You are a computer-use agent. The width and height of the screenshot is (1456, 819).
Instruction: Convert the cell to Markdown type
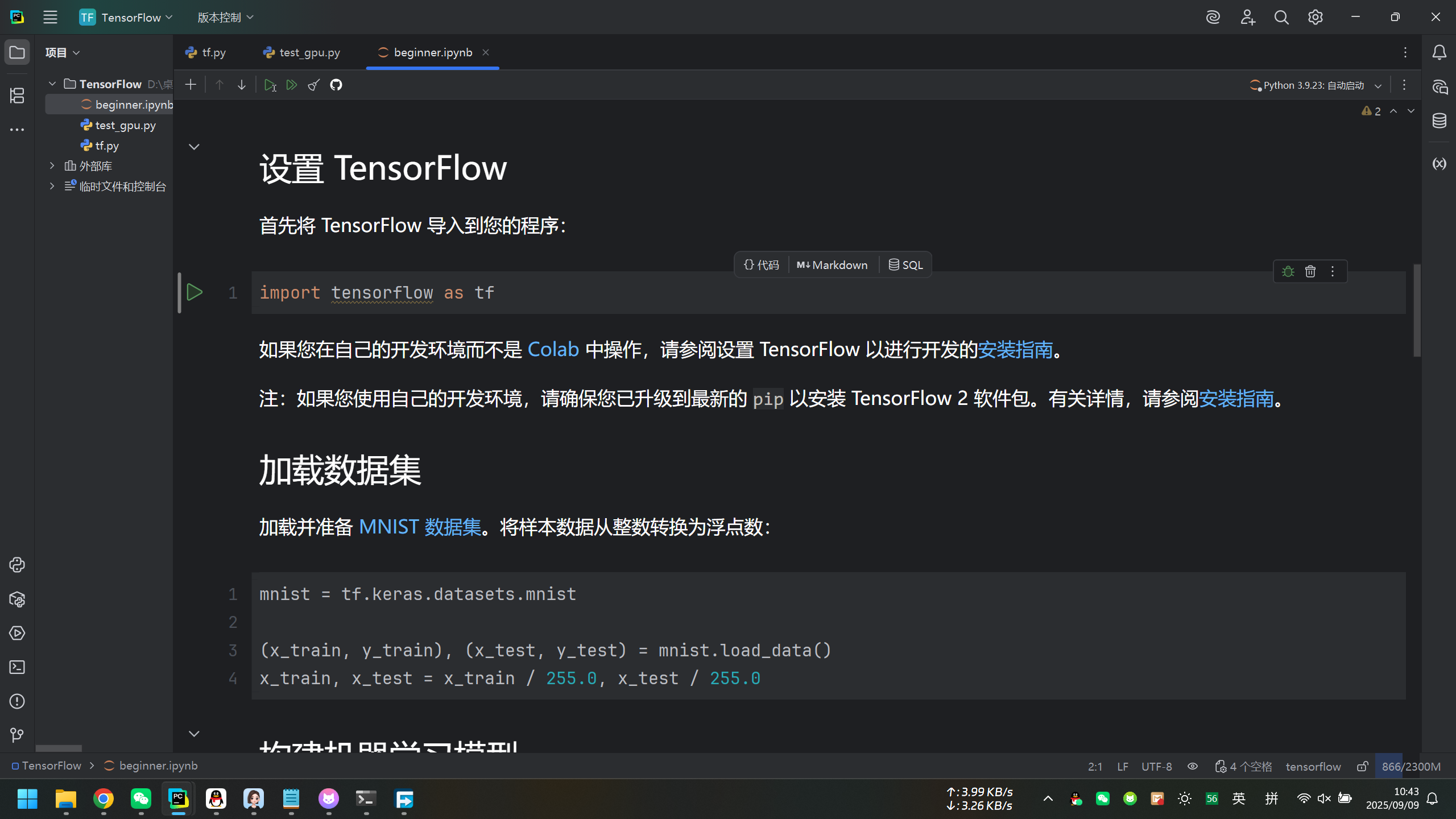(832, 264)
